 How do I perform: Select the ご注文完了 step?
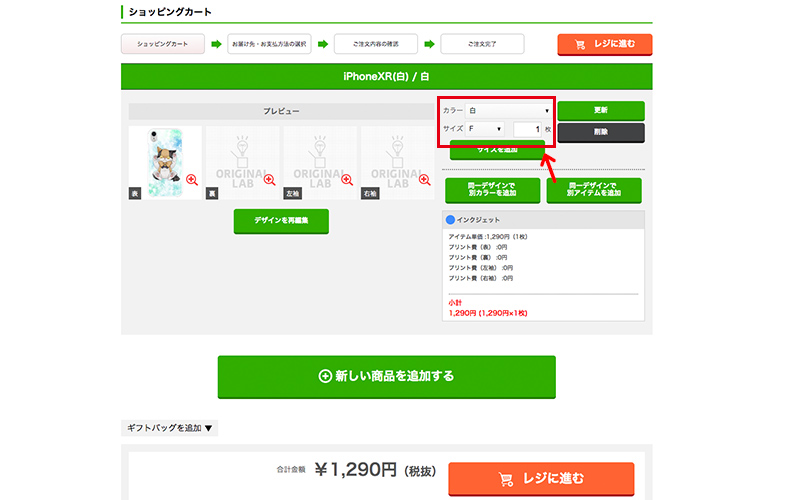(x=482, y=44)
